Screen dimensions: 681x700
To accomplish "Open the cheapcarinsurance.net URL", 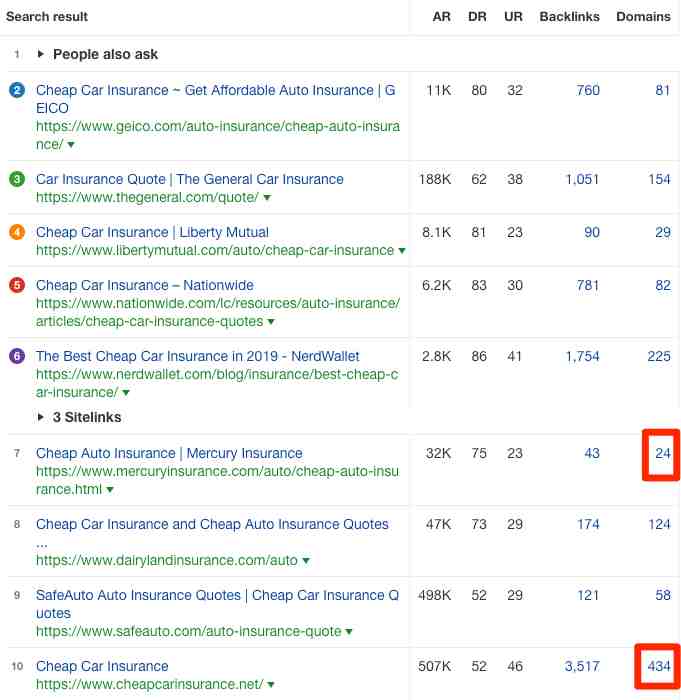I will [150, 684].
